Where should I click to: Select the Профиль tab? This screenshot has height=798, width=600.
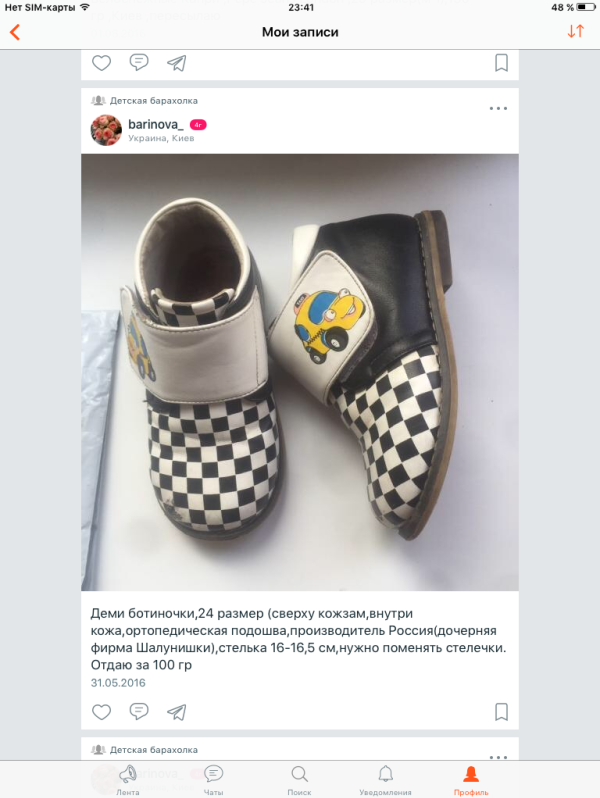click(x=471, y=779)
